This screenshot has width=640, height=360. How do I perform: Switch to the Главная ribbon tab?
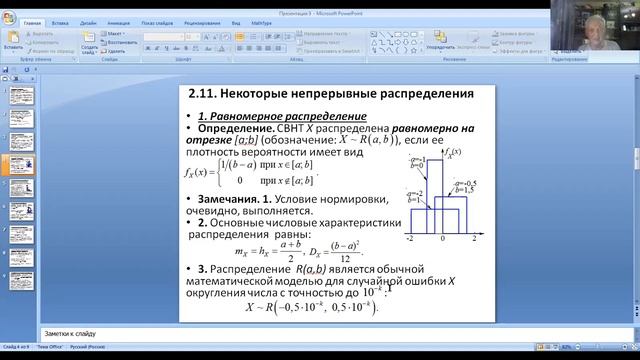[x=32, y=24]
